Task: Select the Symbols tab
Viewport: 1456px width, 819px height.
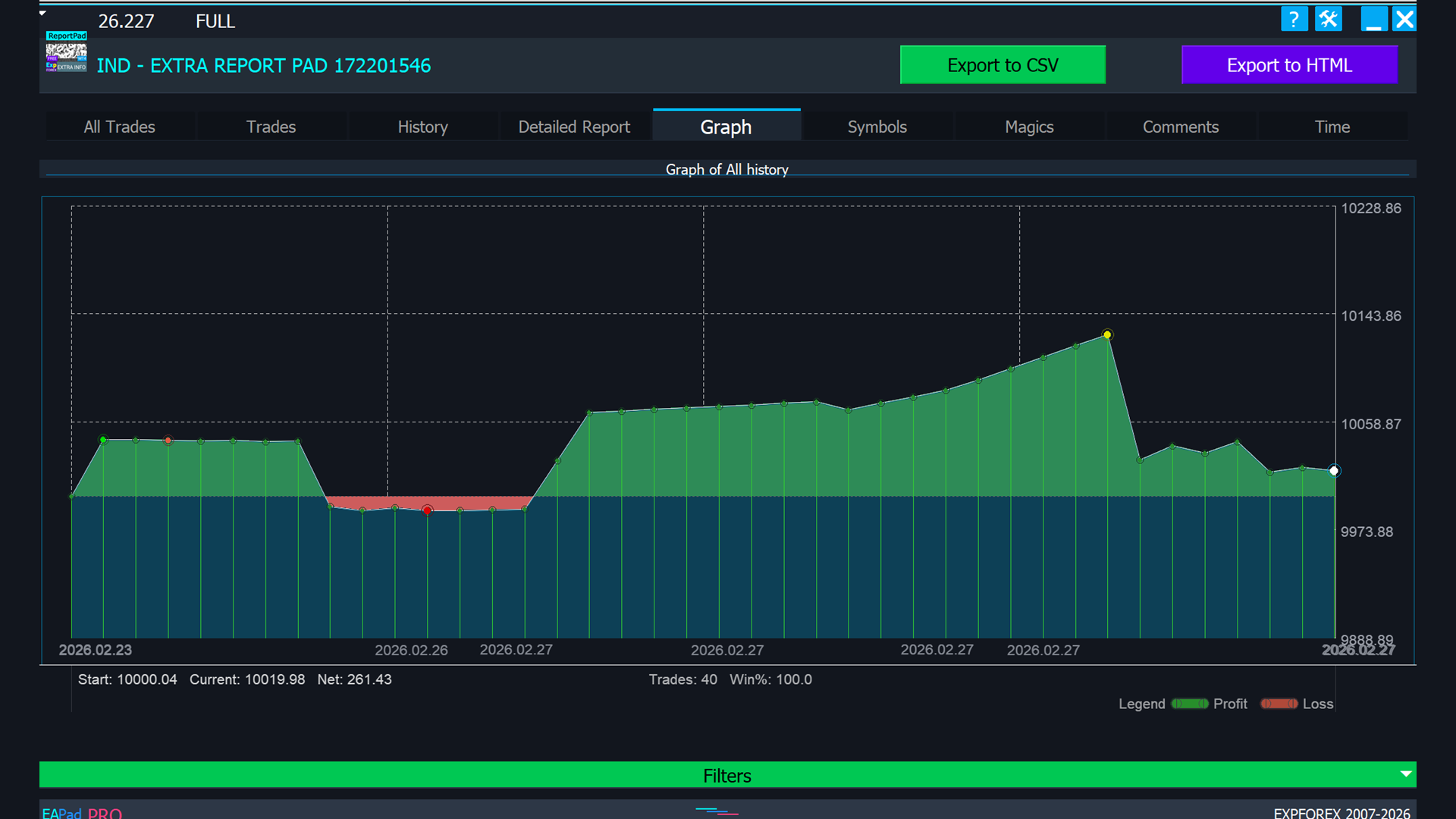Action: point(877,127)
